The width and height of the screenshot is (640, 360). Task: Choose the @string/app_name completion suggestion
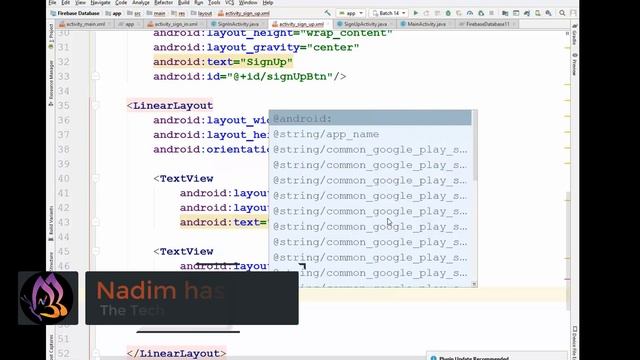(370, 134)
